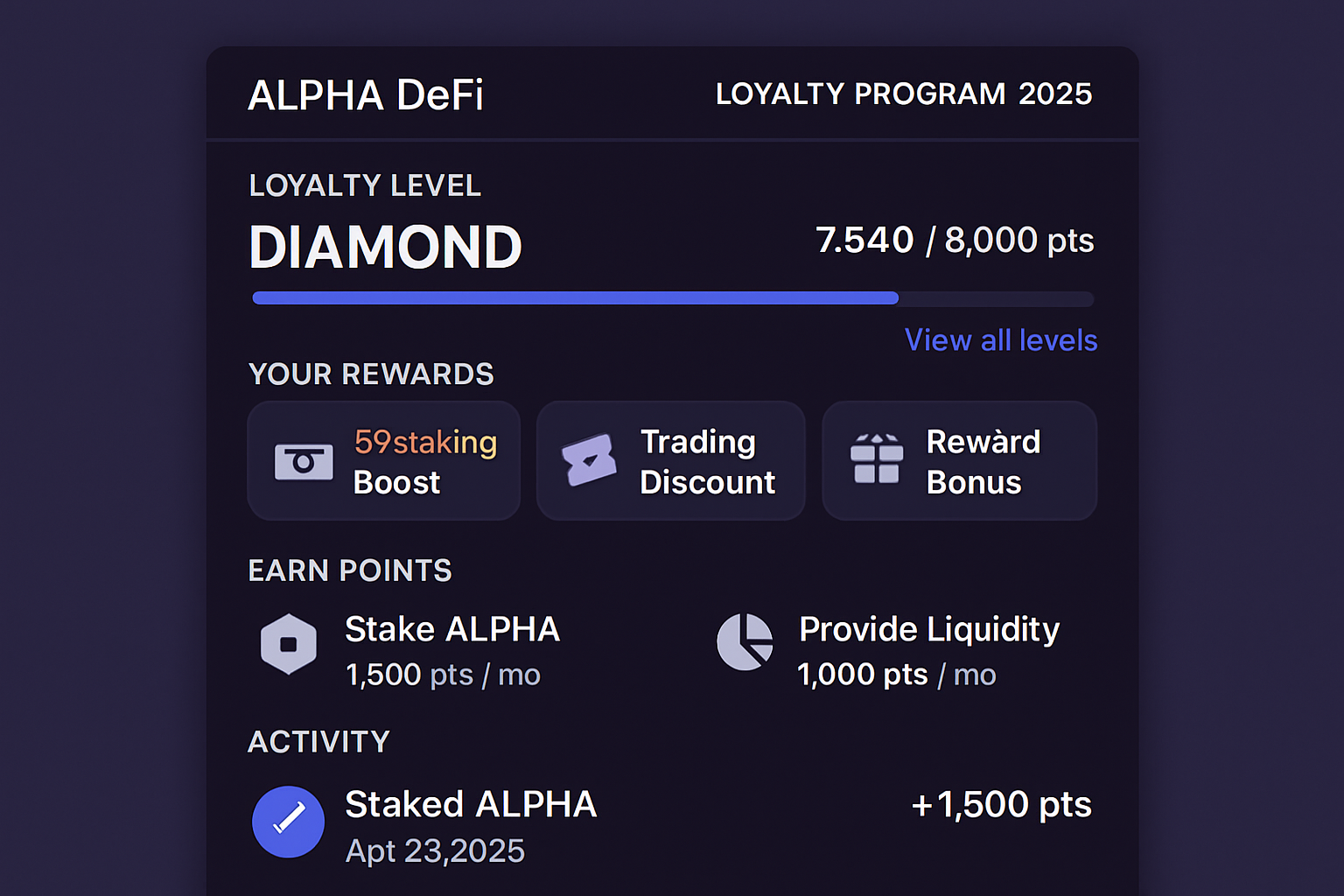Click the hexagon icon beside Stake ALPHA
The width and height of the screenshot is (1344, 896).
[x=288, y=643]
